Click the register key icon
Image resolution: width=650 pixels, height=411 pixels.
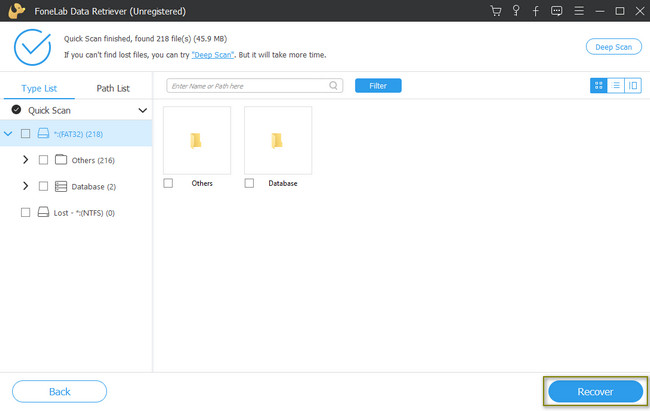(516, 11)
